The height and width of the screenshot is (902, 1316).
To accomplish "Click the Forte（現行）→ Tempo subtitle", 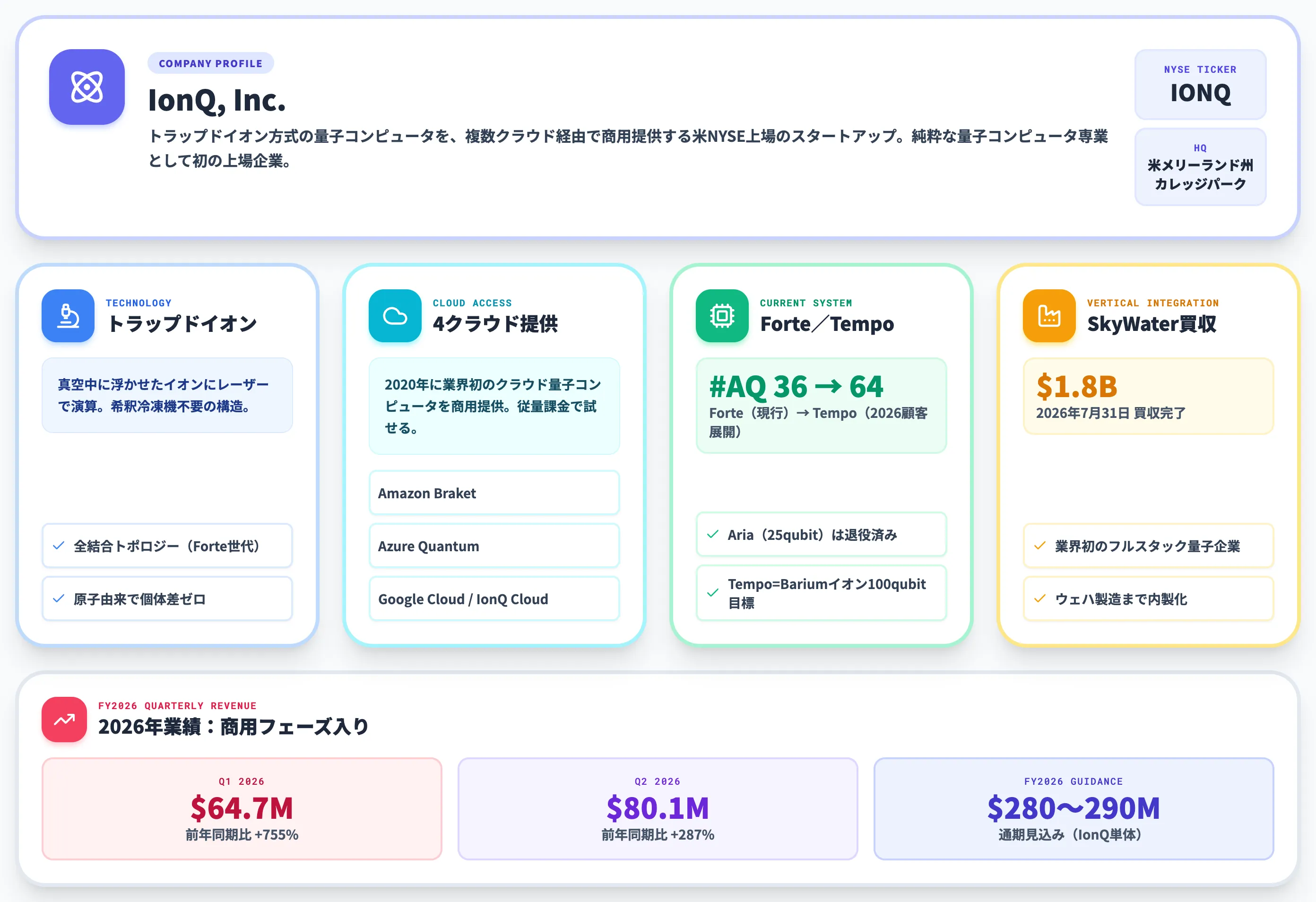I will coord(818,422).
